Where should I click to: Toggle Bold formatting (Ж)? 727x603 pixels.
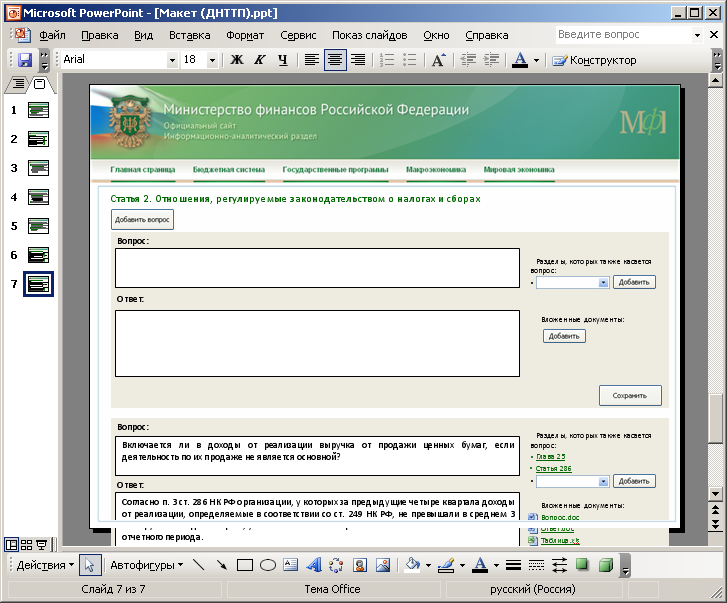[x=237, y=60]
